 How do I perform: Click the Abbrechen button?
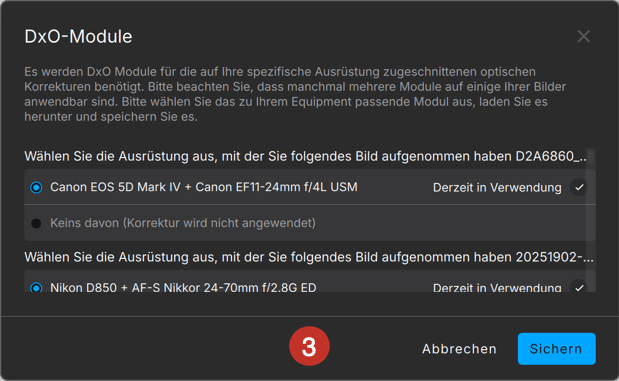459,349
